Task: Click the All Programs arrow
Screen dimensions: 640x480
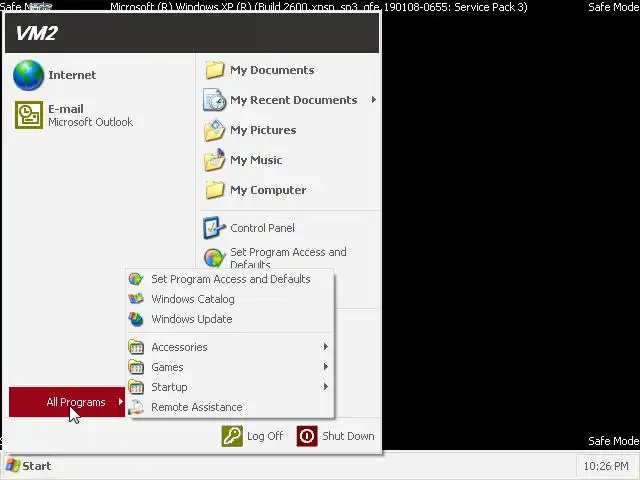Action: [x=120, y=402]
